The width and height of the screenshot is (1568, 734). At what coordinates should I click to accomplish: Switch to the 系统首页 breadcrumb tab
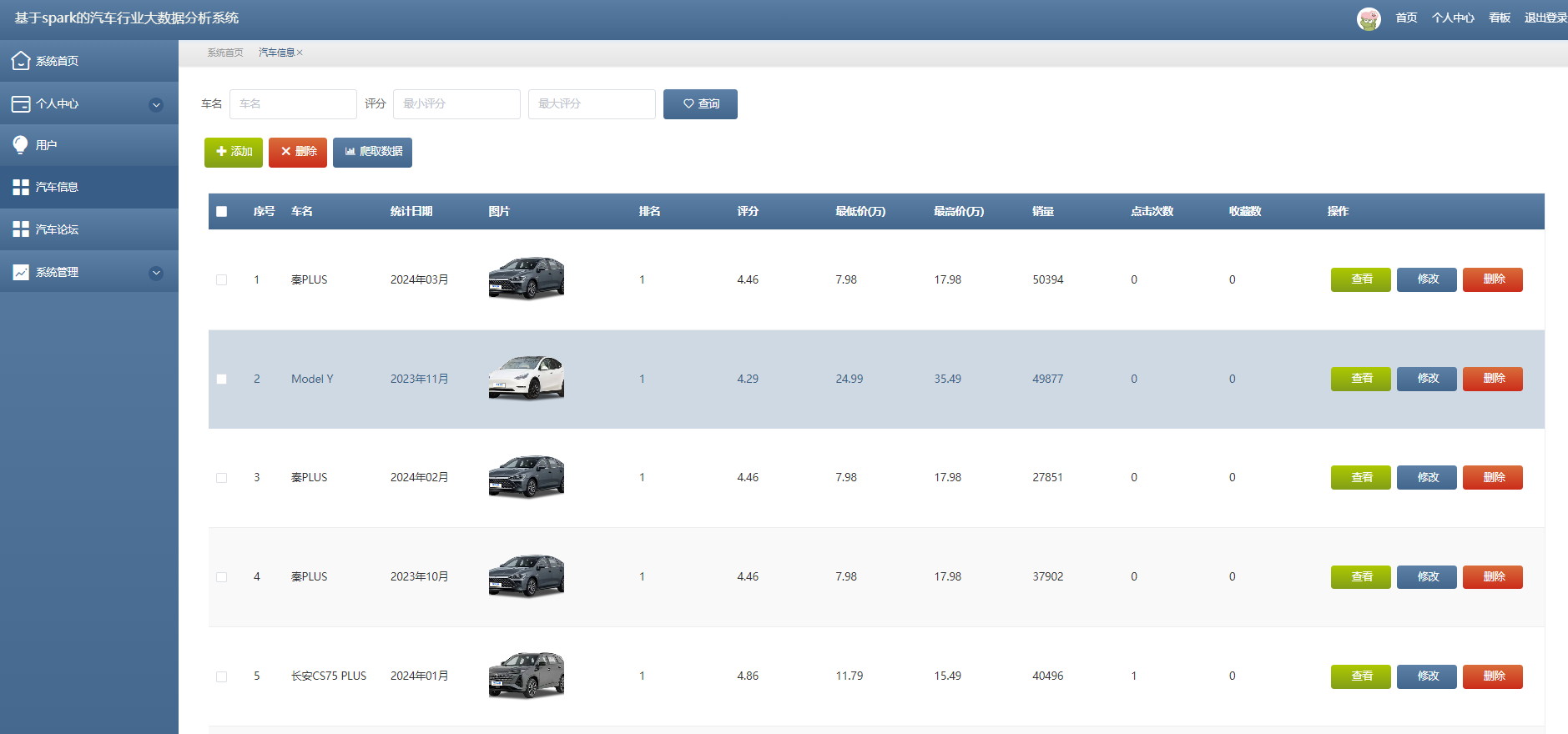[x=225, y=53]
